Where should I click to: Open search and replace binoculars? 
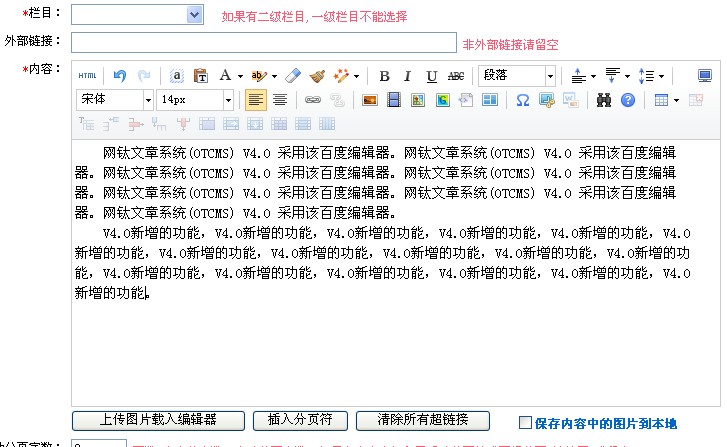coord(604,100)
